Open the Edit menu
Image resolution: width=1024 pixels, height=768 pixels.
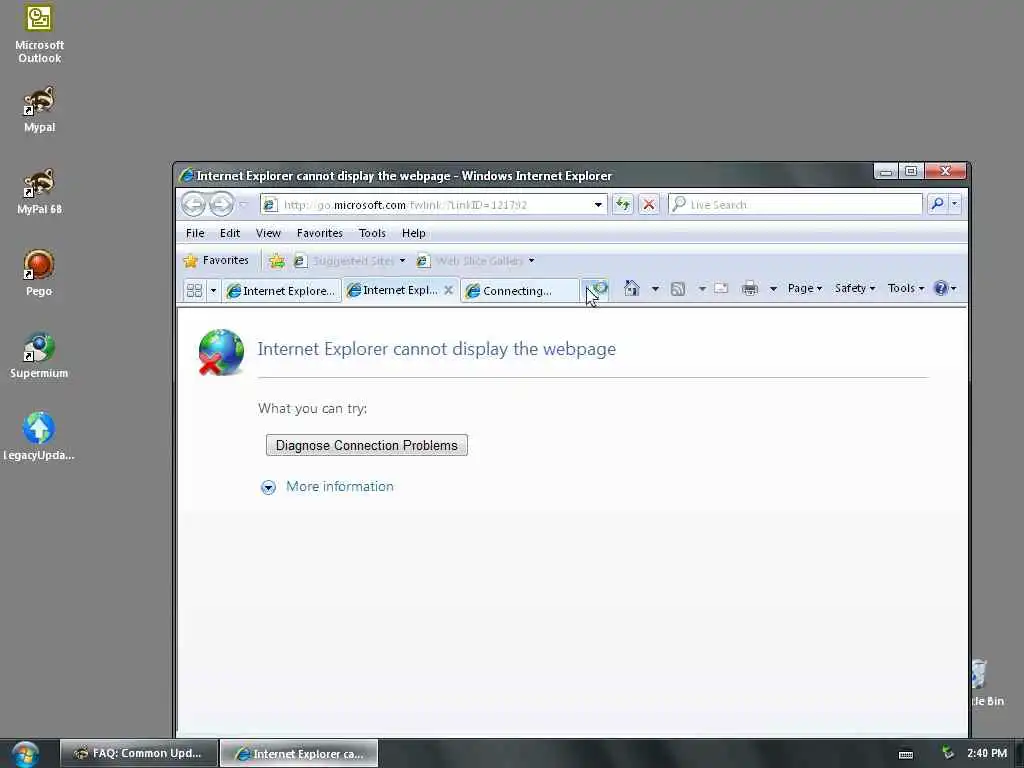tap(230, 233)
